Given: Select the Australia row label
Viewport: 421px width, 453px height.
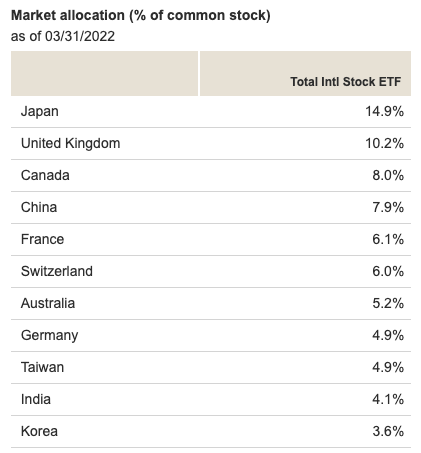Looking at the screenshot, I should pyautogui.click(x=48, y=303).
